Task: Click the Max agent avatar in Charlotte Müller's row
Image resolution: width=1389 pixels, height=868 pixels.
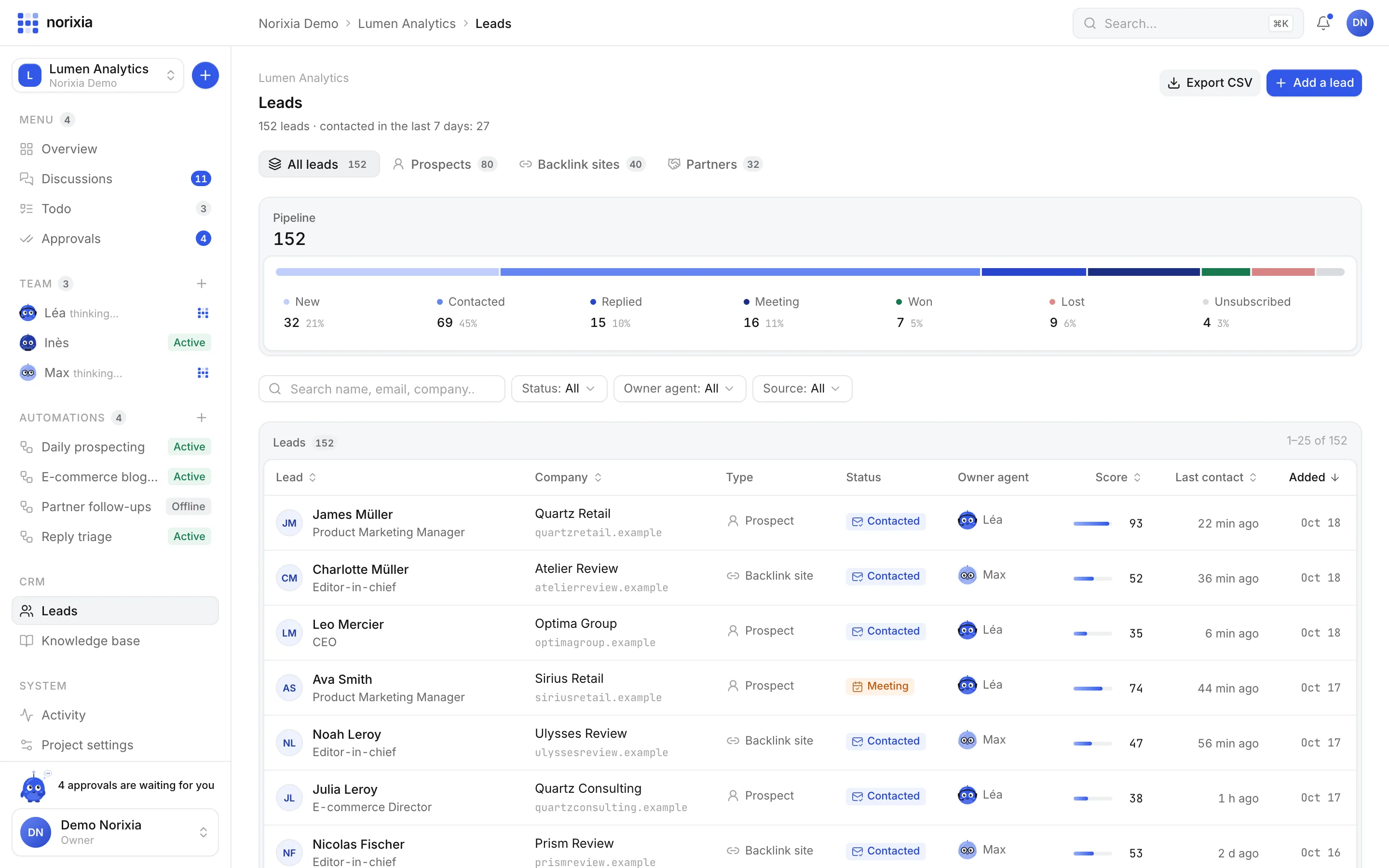Action: [967, 575]
